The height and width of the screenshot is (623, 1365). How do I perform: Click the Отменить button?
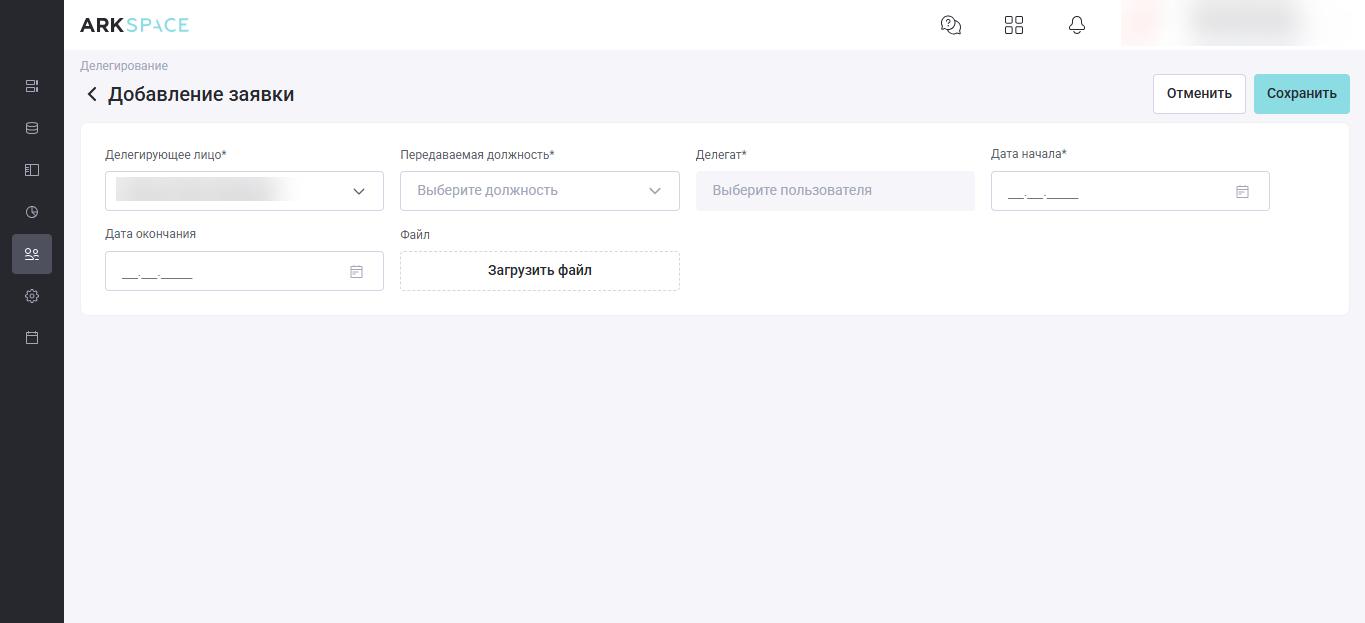click(1199, 93)
